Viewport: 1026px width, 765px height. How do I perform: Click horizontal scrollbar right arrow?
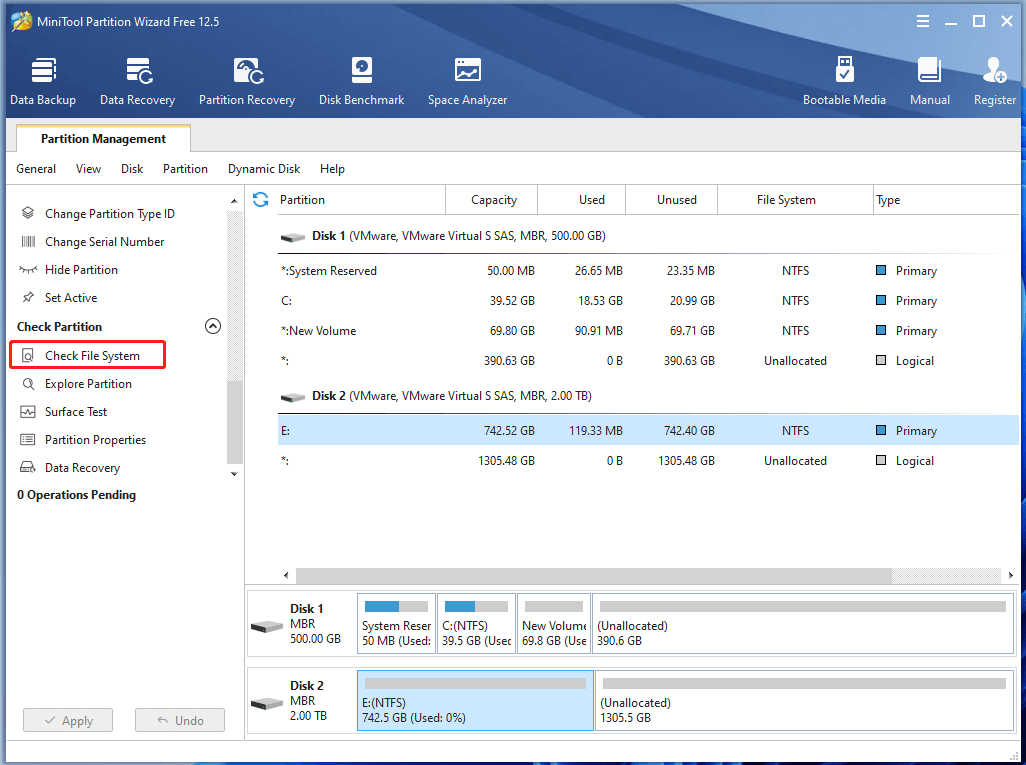coord(1011,575)
